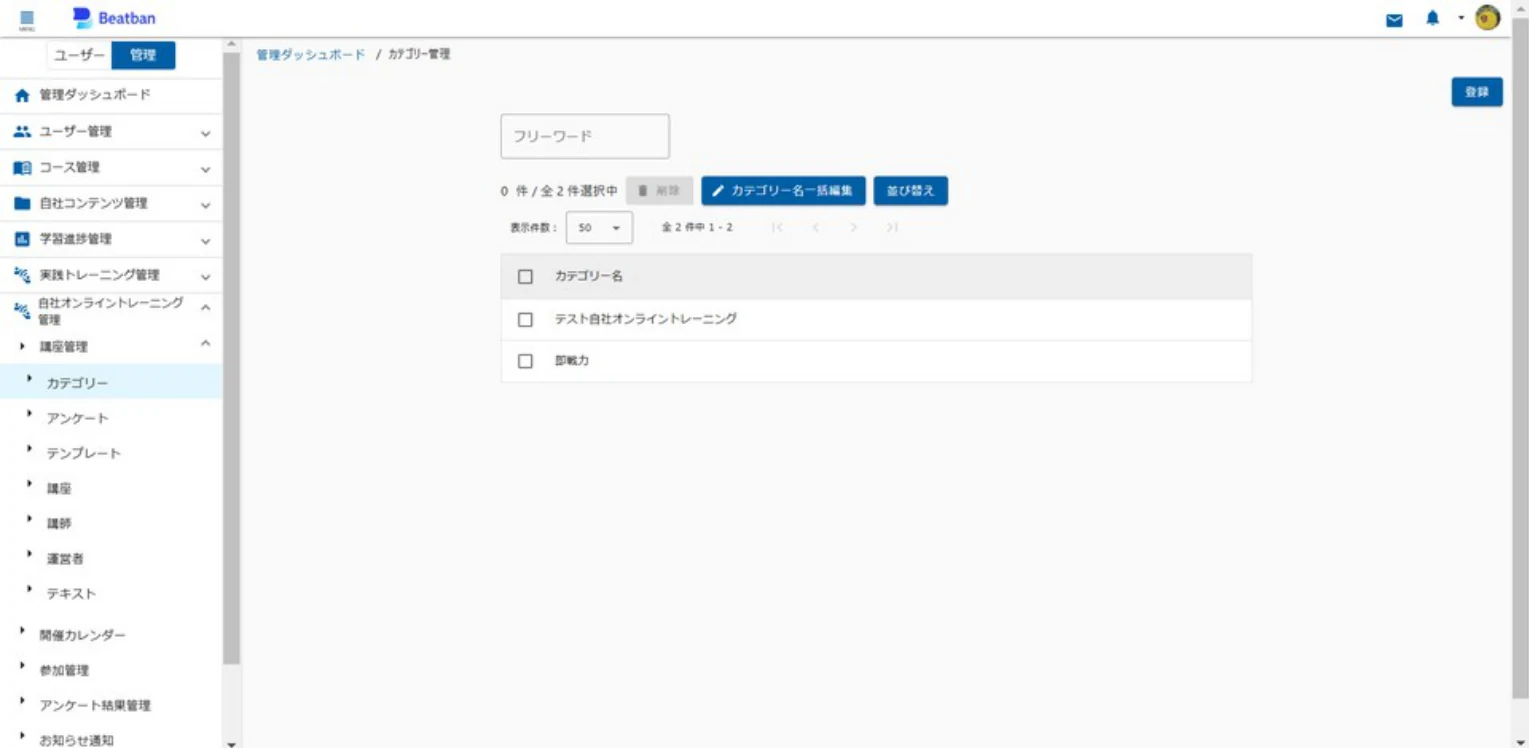Go to the previous page arrow

816,228
